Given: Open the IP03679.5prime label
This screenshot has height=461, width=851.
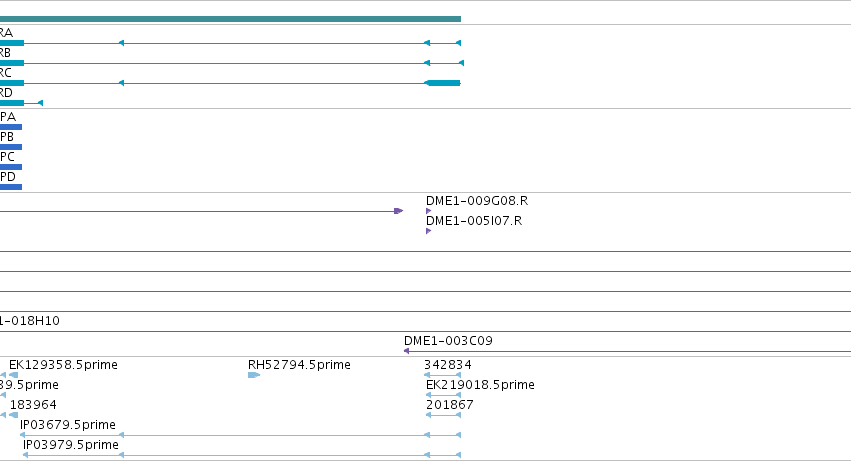Looking at the screenshot, I should point(68,425).
